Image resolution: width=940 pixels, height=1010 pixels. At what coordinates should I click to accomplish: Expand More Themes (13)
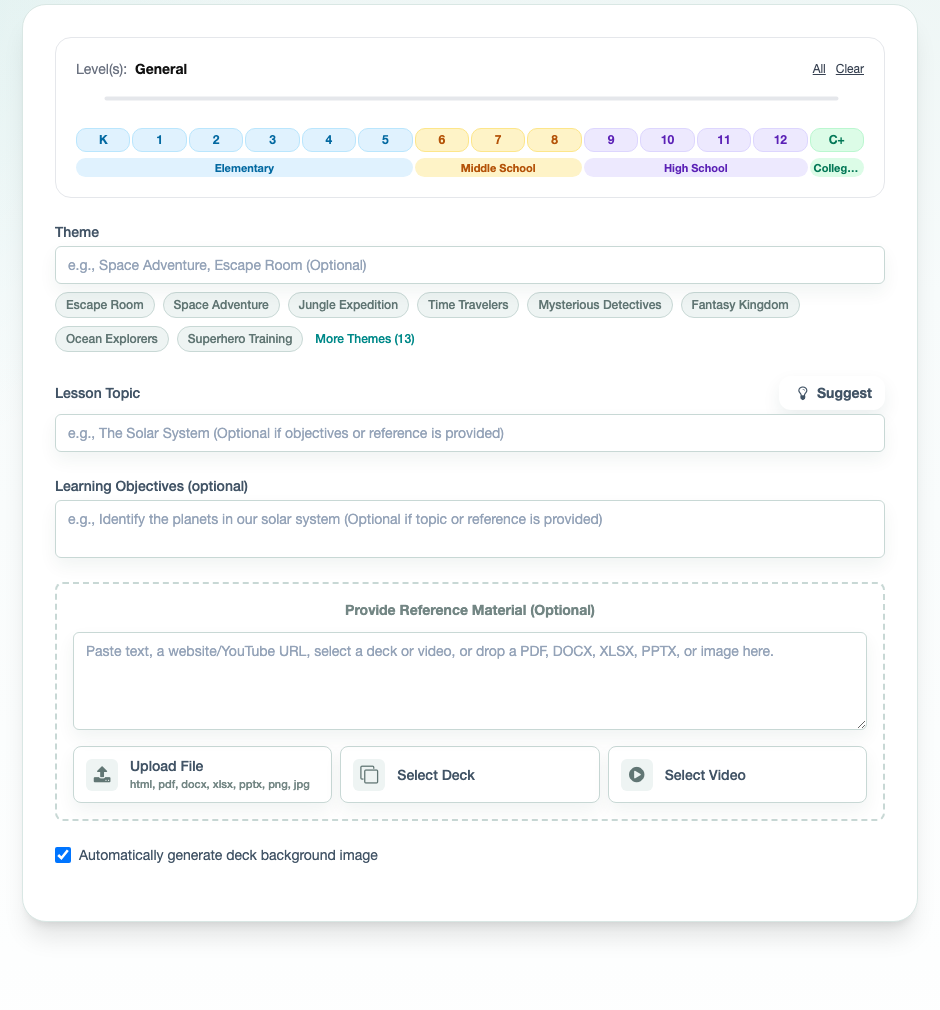coord(364,339)
